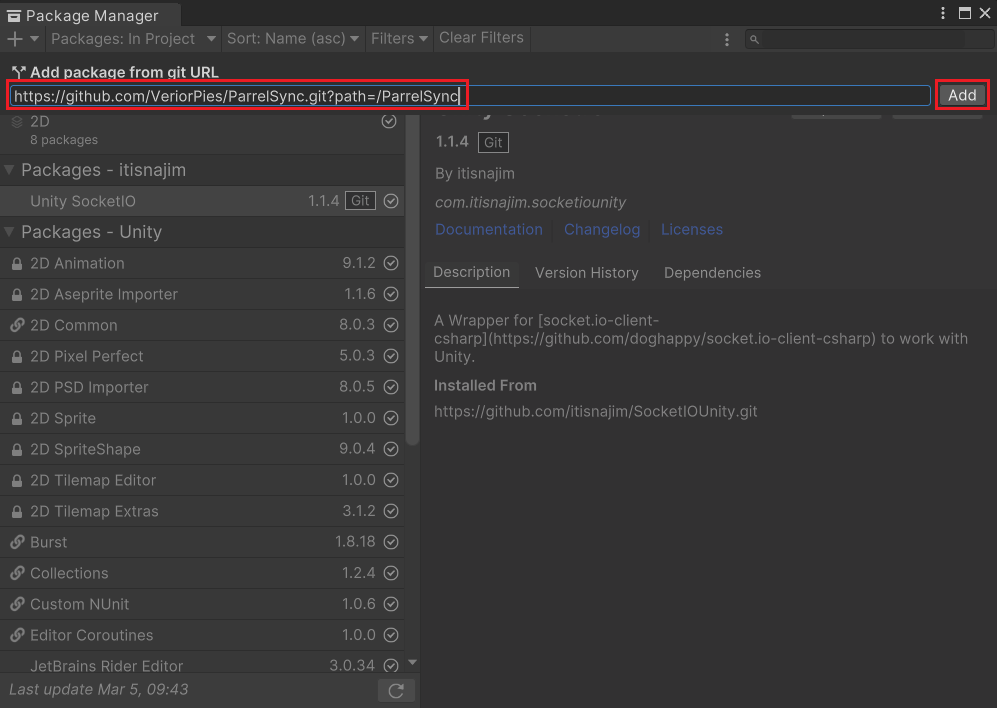Click the package search field

click(869, 39)
